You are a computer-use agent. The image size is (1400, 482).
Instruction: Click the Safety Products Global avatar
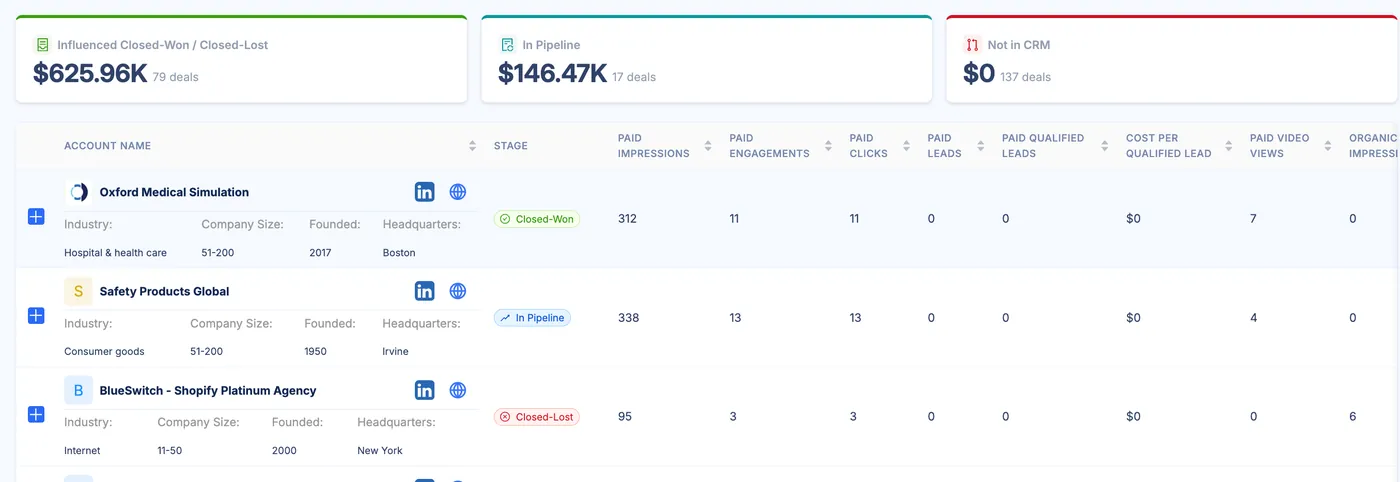click(78, 291)
